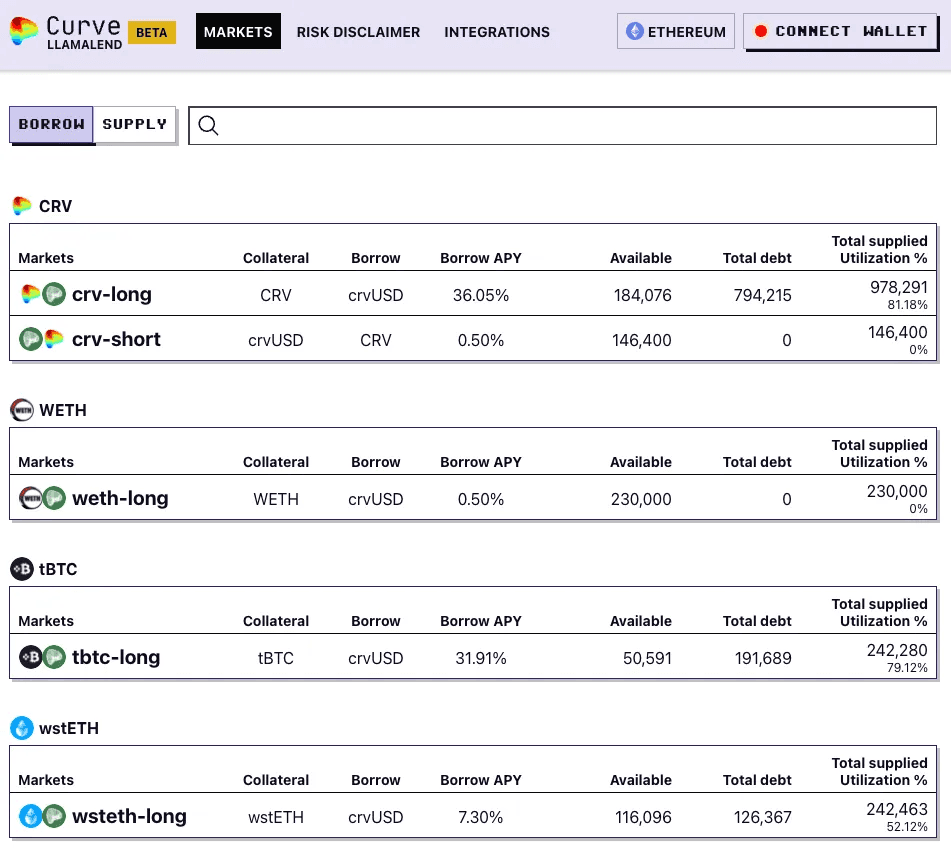Open the wsteth-long market row
Screen dimensions: 951x851
[x=129, y=816]
